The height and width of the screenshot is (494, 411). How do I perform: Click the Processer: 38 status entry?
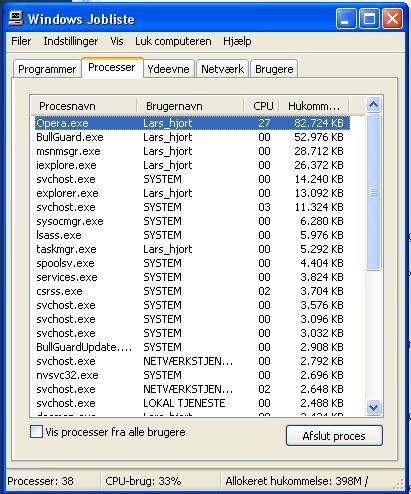coord(40,481)
